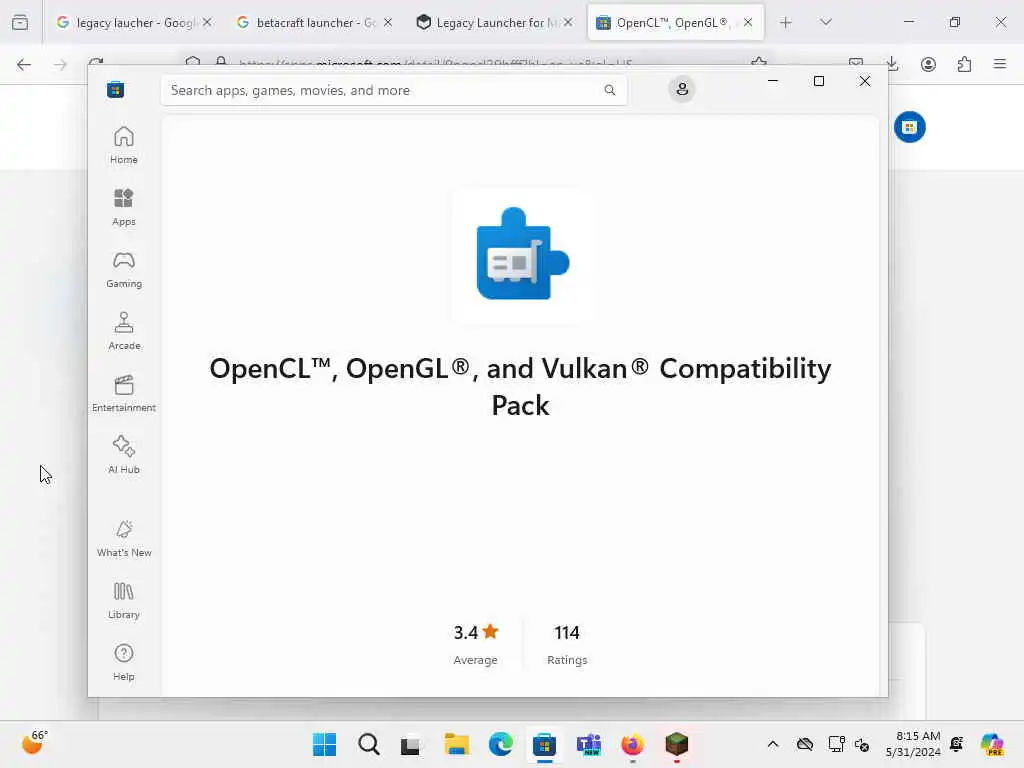1024x768 pixels.
Task: Open Microsoft Teams from taskbar
Action: click(588, 744)
